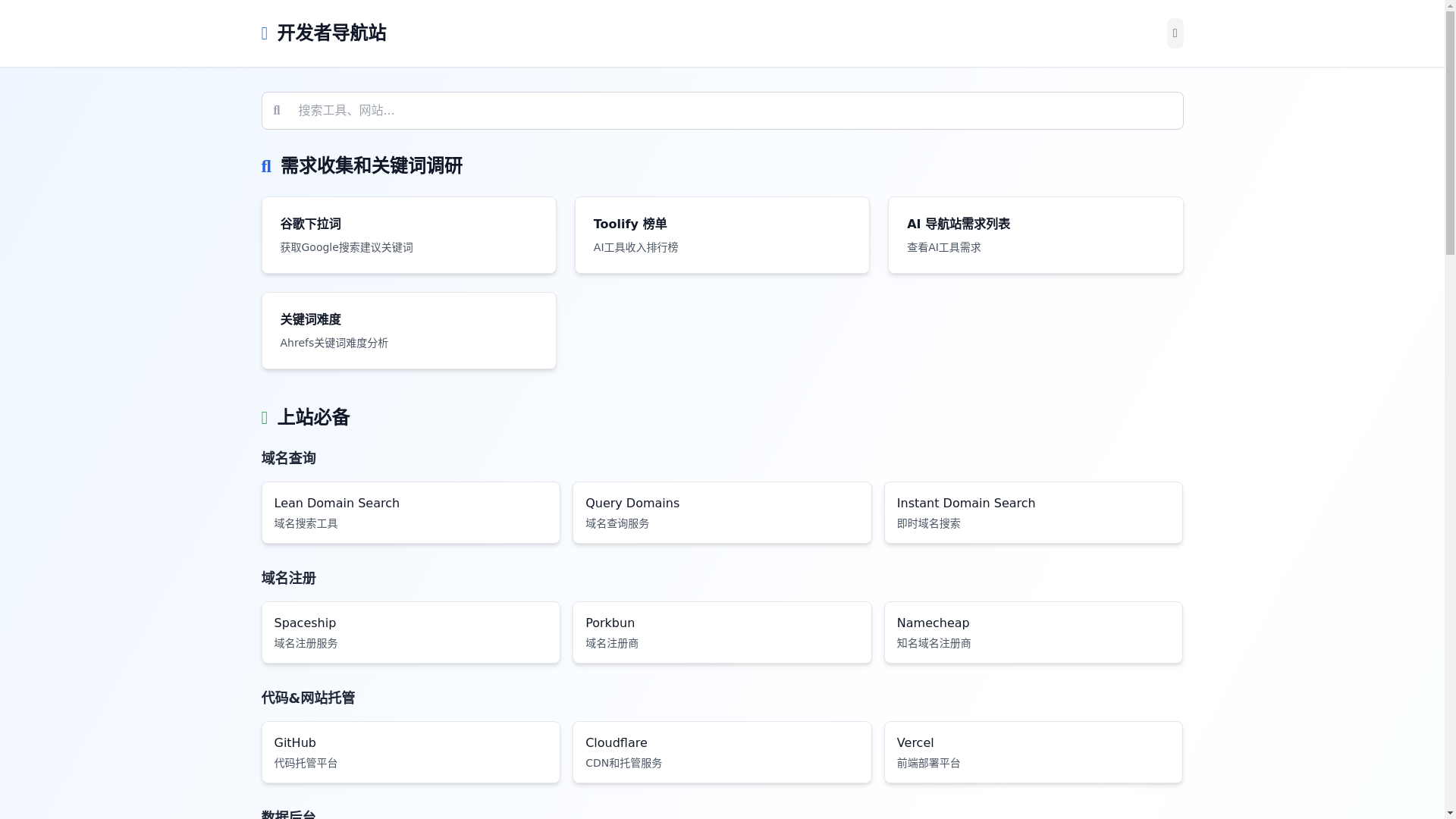Image resolution: width=1456 pixels, height=819 pixels.
Task: Open the Cloudflare card
Action: coord(722,752)
